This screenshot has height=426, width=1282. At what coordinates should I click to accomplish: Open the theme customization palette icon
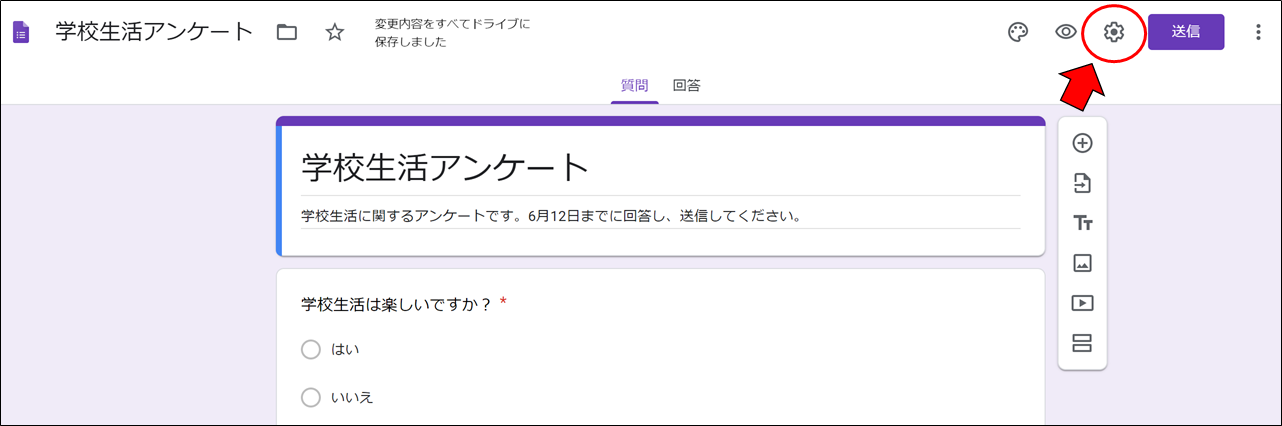click(x=1017, y=32)
